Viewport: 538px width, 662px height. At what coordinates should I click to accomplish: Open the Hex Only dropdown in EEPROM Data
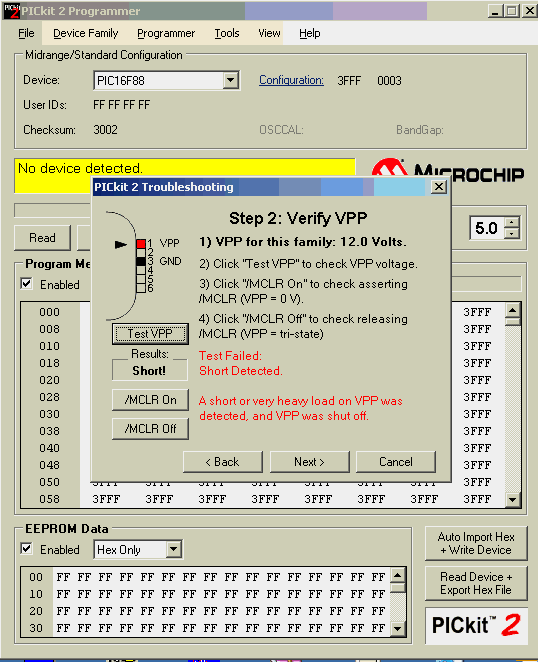click(173, 549)
